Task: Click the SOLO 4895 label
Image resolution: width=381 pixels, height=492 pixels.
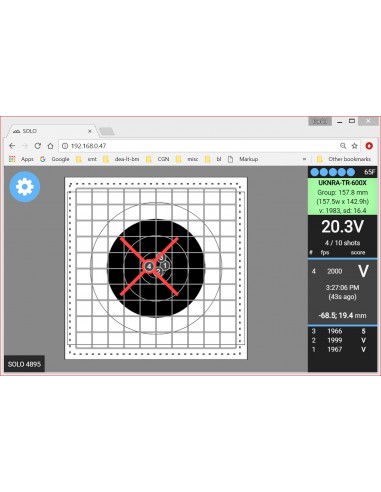Action: tap(24, 364)
